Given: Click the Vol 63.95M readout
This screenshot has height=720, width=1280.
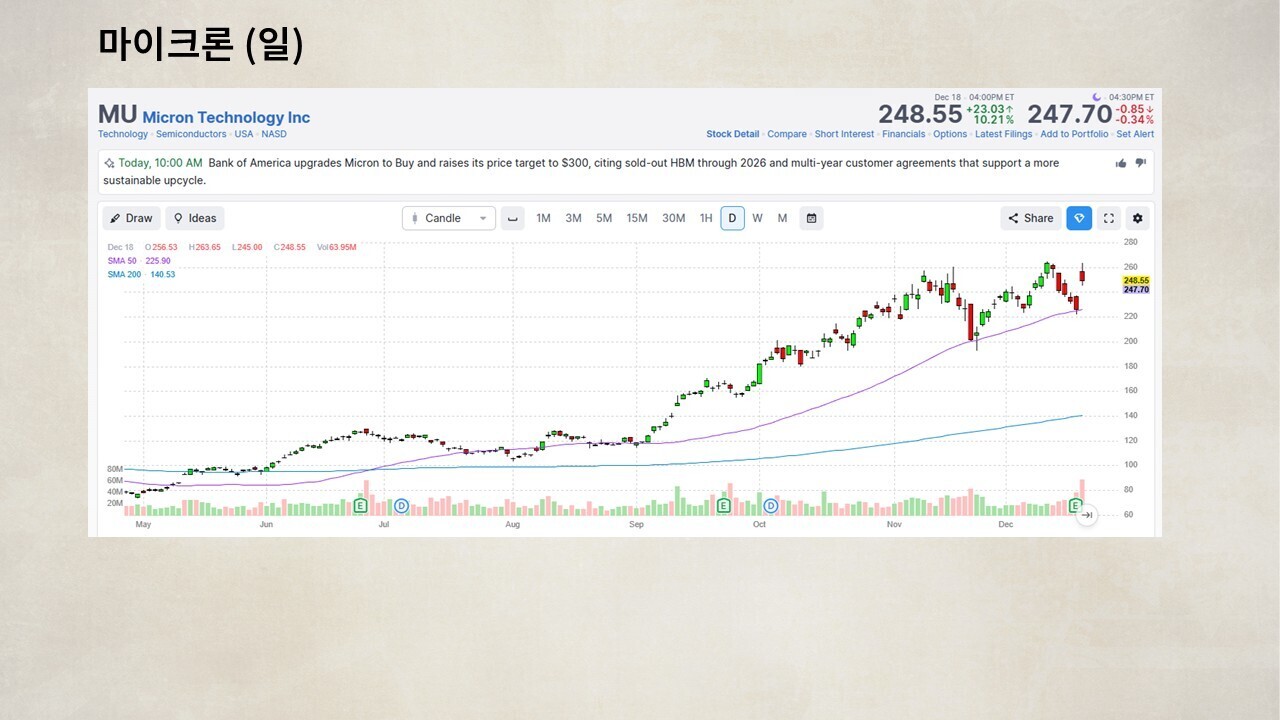Looking at the screenshot, I should (336, 247).
